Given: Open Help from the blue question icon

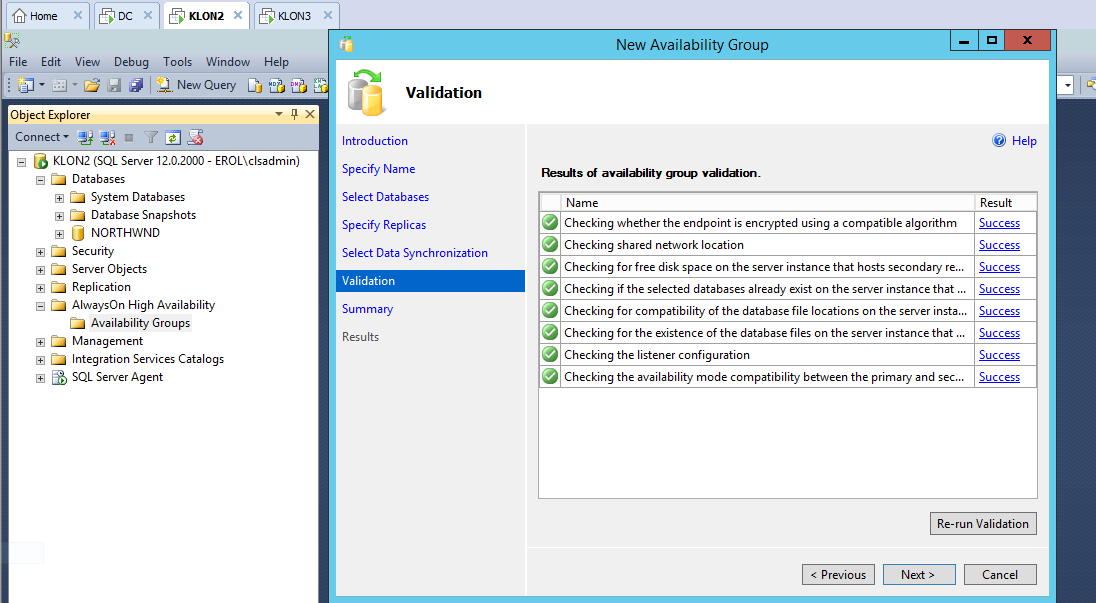Looking at the screenshot, I should click(x=999, y=141).
